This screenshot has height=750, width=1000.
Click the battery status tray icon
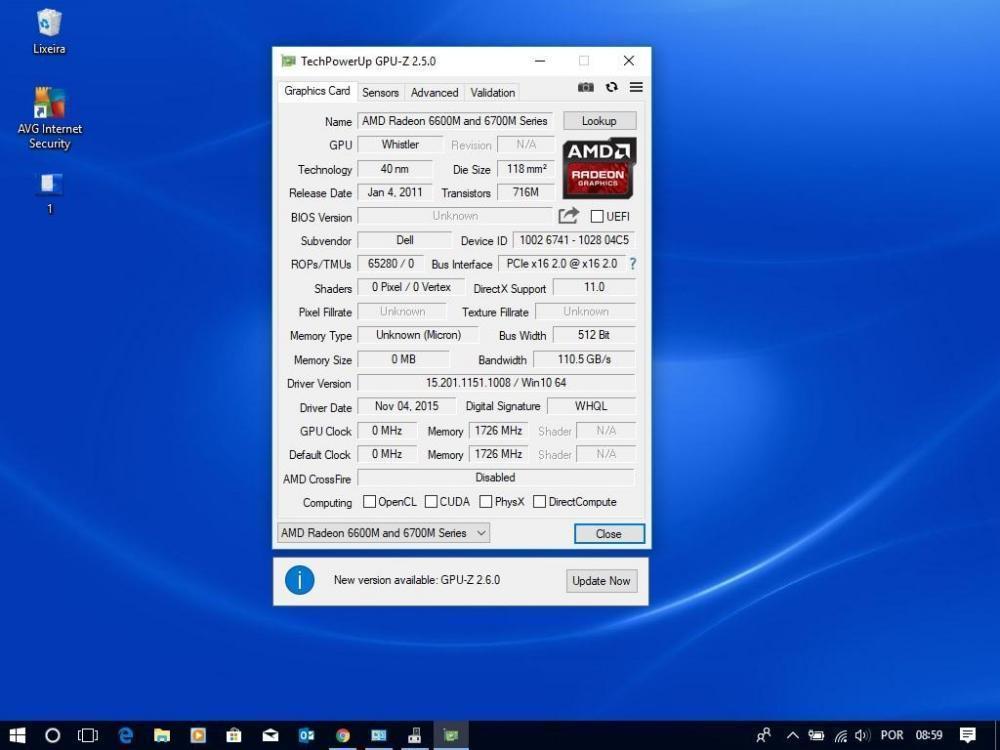coord(816,735)
